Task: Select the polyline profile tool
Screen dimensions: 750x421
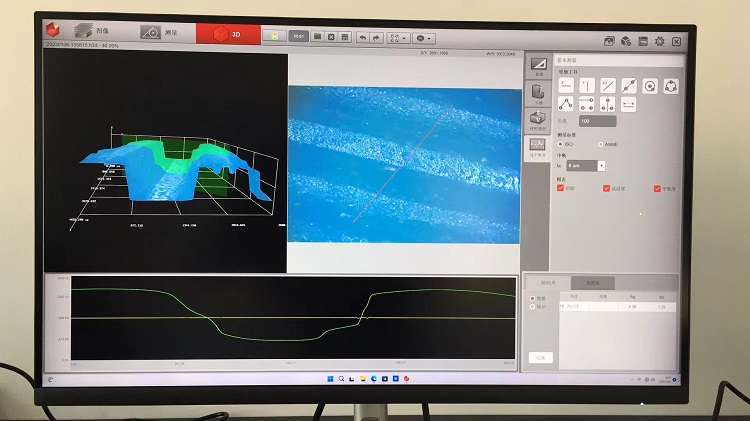Action: [x=564, y=104]
